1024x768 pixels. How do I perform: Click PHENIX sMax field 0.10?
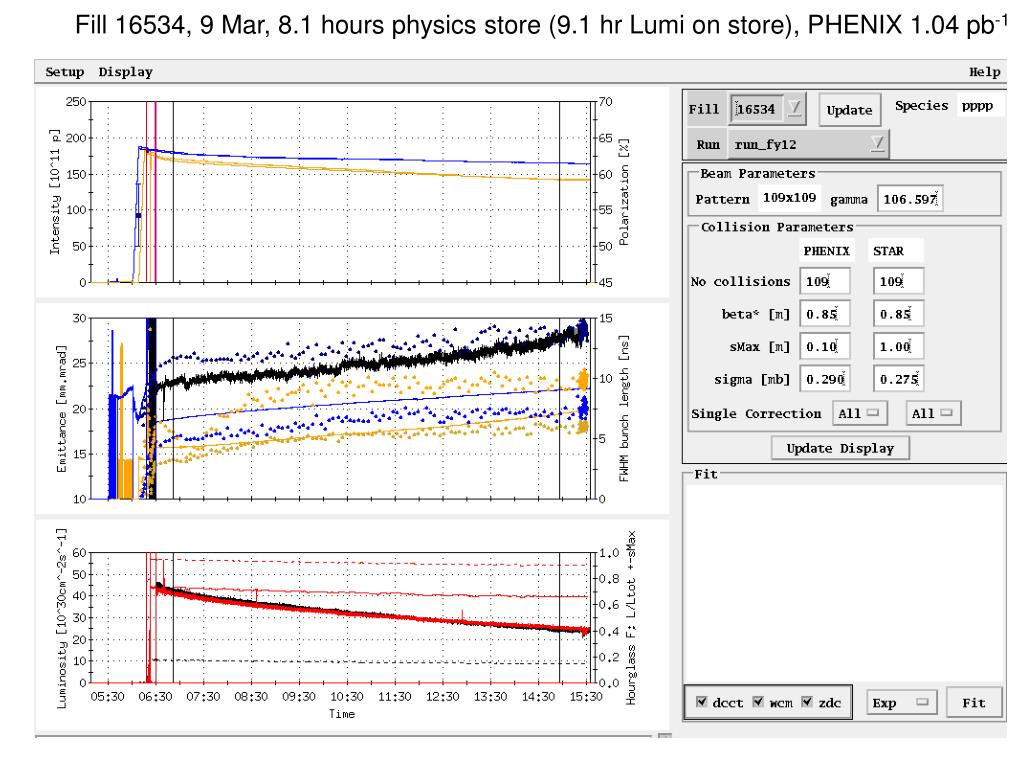(x=825, y=346)
